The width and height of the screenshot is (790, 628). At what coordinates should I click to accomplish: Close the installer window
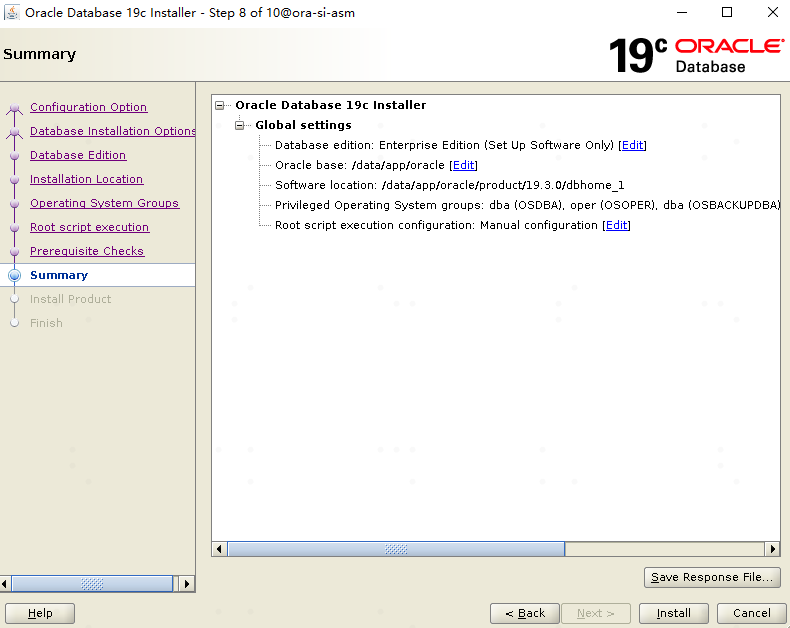[773, 12]
